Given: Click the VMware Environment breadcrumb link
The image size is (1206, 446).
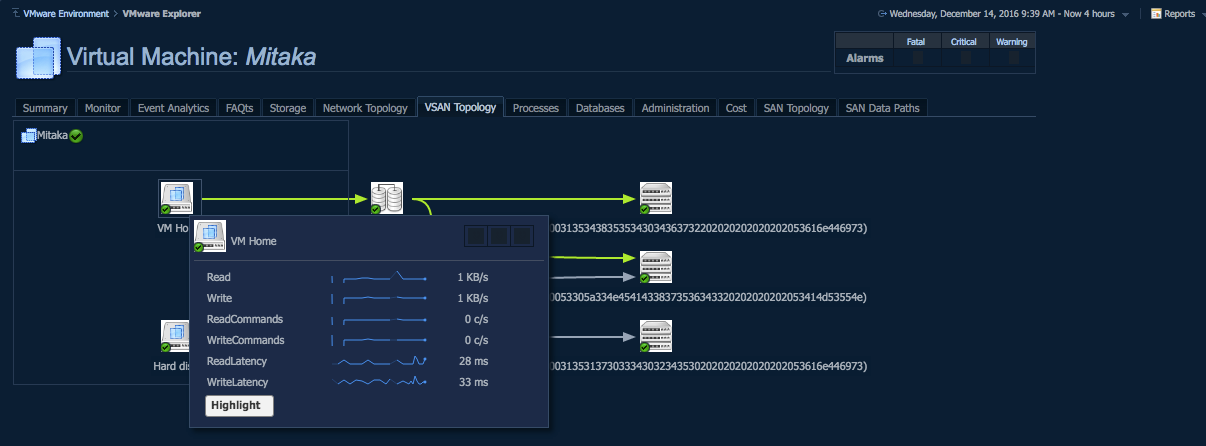Looking at the screenshot, I should pos(67,14).
